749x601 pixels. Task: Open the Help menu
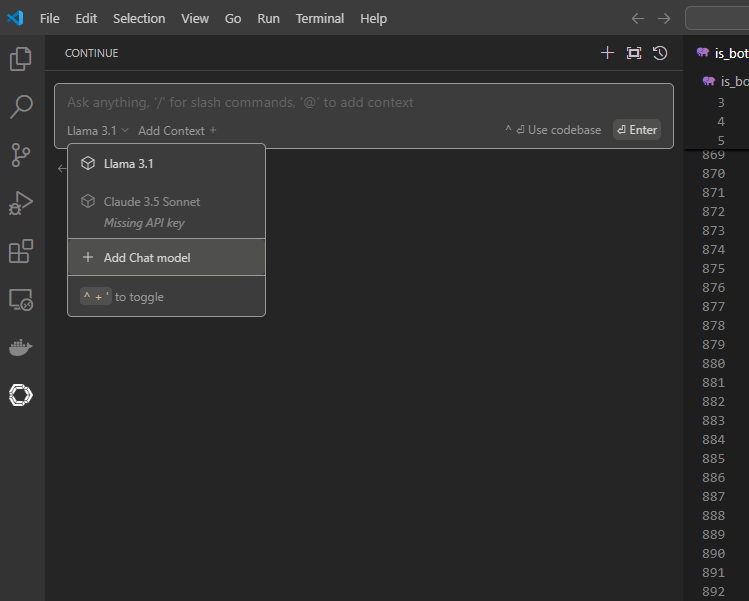coord(374,18)
